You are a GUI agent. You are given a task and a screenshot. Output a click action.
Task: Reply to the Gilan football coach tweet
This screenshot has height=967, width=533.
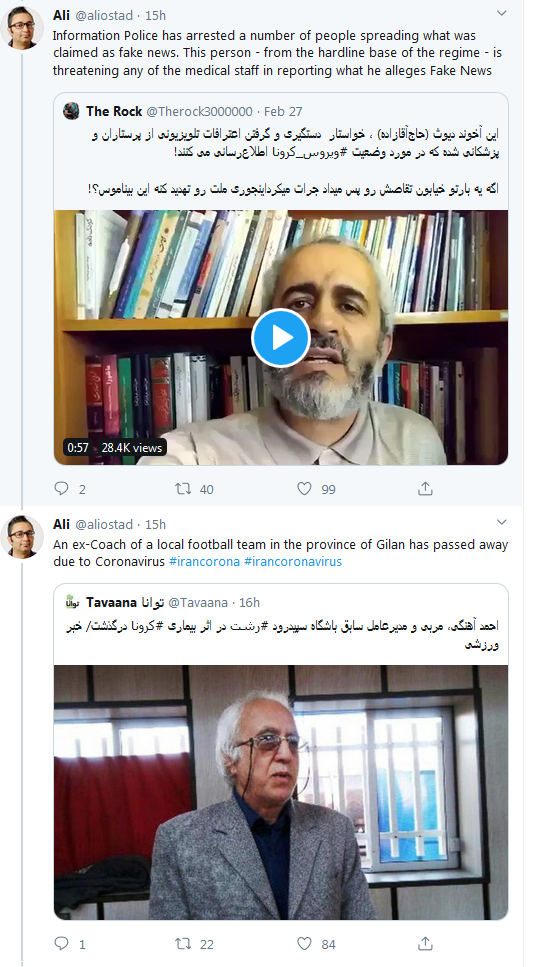click(62, 943)
